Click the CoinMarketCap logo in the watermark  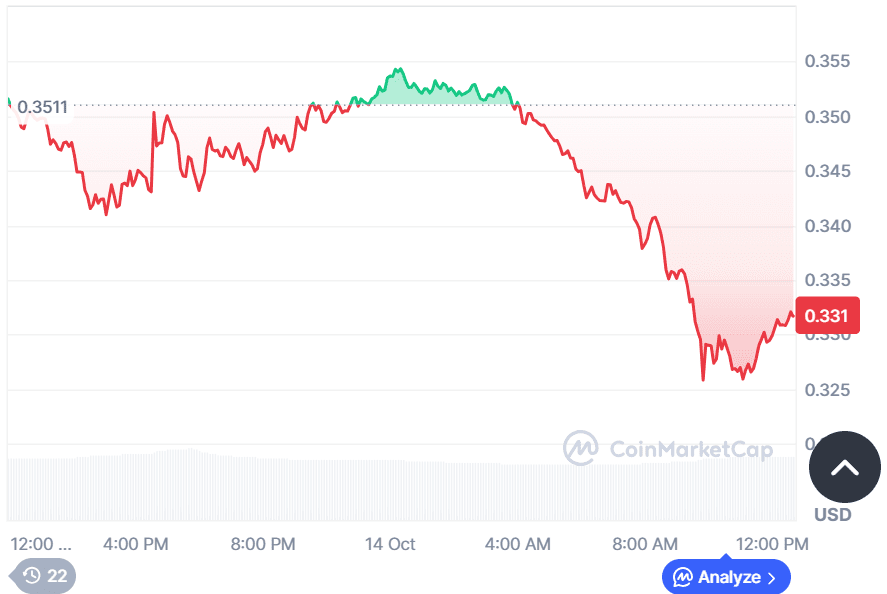tap(583, 449)
